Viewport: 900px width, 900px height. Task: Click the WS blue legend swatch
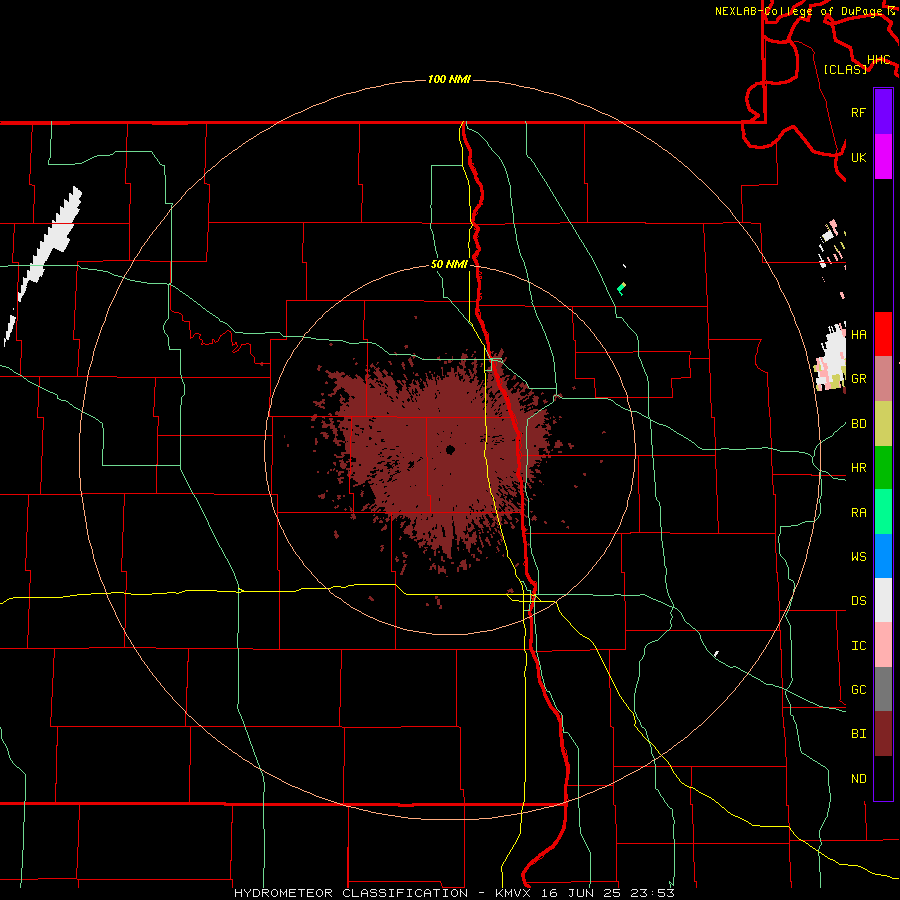(883, 556)
